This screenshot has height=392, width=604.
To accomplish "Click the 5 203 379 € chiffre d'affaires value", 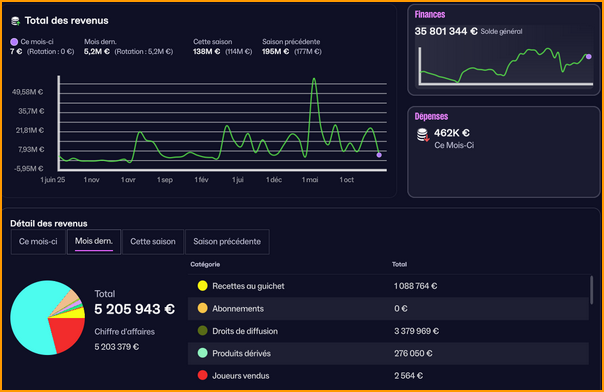I will [117, 347].
